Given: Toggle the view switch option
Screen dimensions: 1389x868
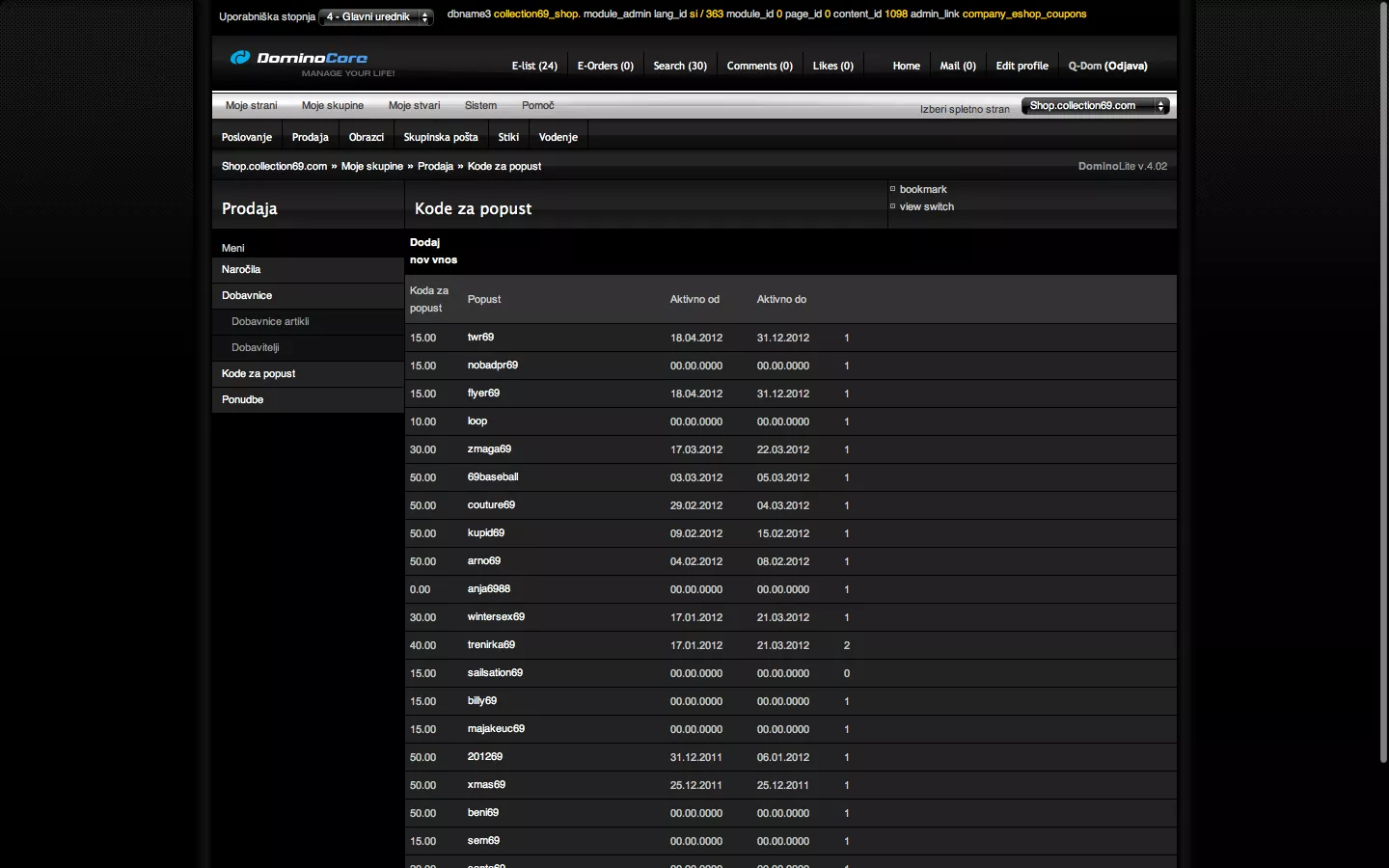Looking at the screenshot, I should click(926, 207).
